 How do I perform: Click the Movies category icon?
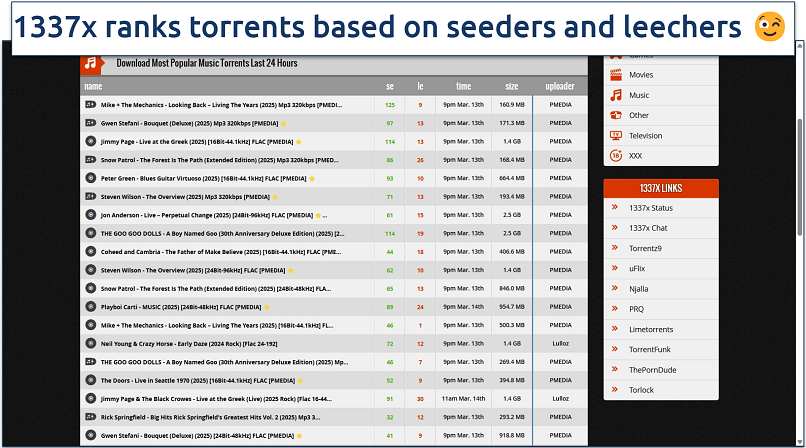[x=616, y=75]
